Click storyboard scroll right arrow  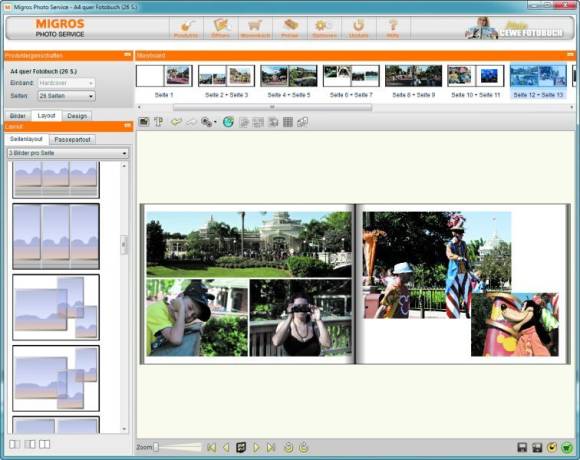571,107
